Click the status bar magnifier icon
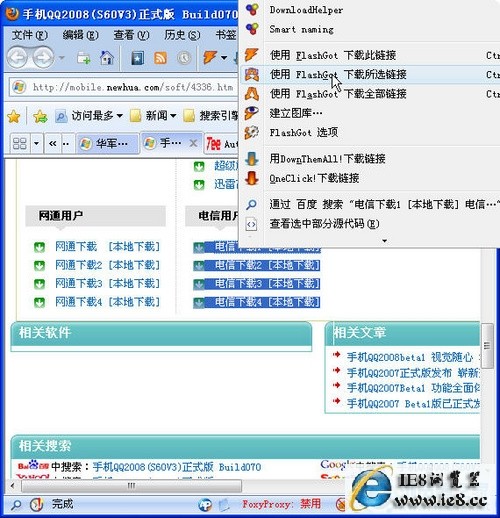500x518 pixels. [x=16, y=505]
